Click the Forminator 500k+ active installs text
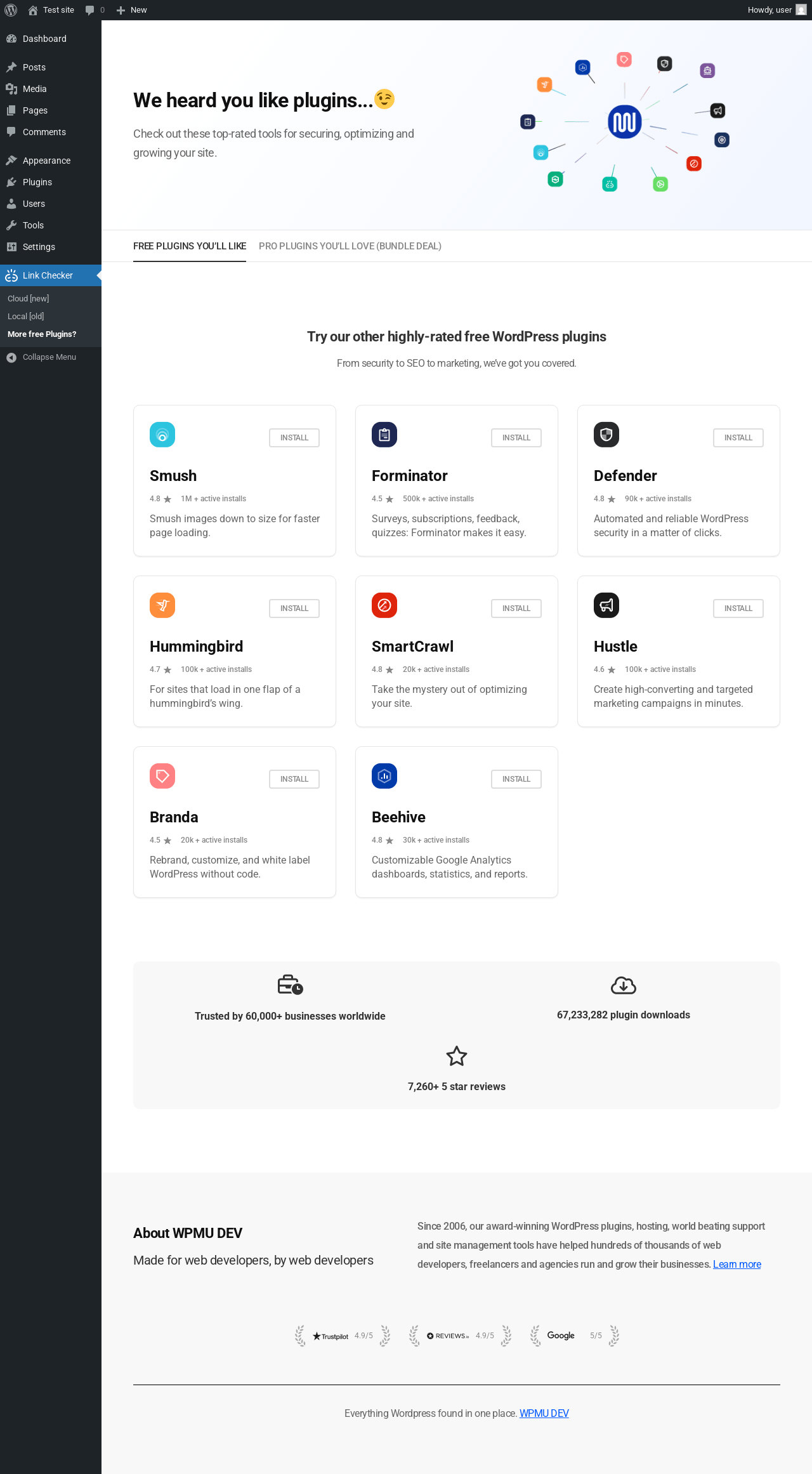Viewport: 812px width, 1474px height. [x=438, y=499]
